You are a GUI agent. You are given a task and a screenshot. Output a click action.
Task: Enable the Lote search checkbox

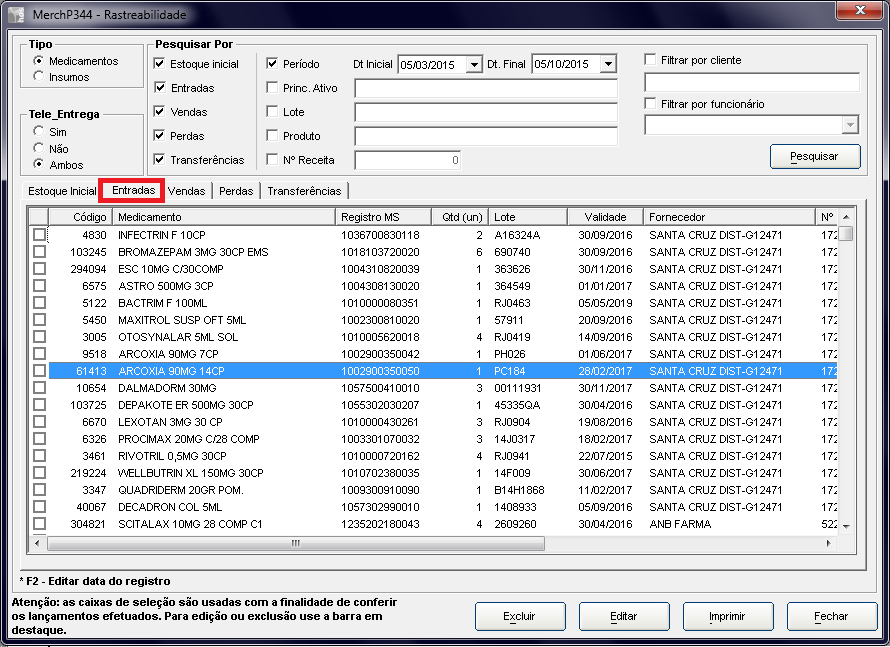tap(272, 112)
